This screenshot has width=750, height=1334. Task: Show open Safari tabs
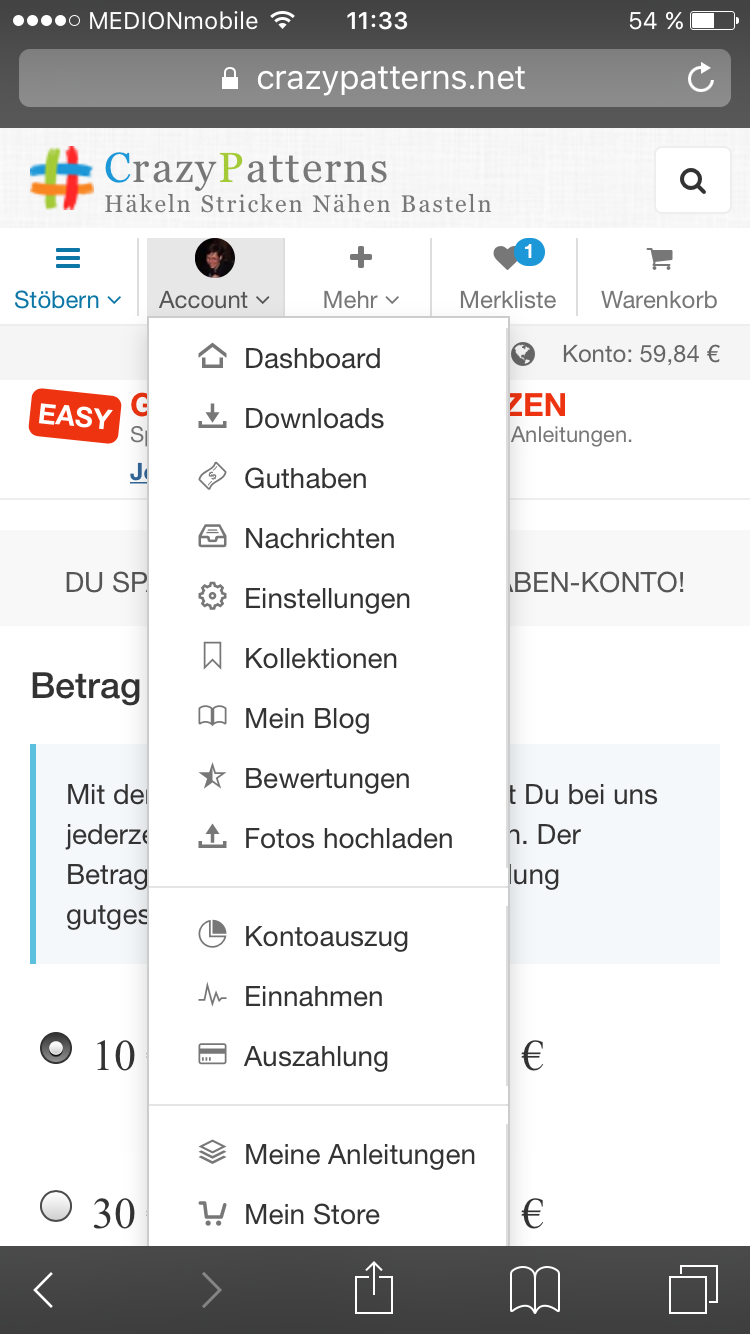tap(693, 1289)
